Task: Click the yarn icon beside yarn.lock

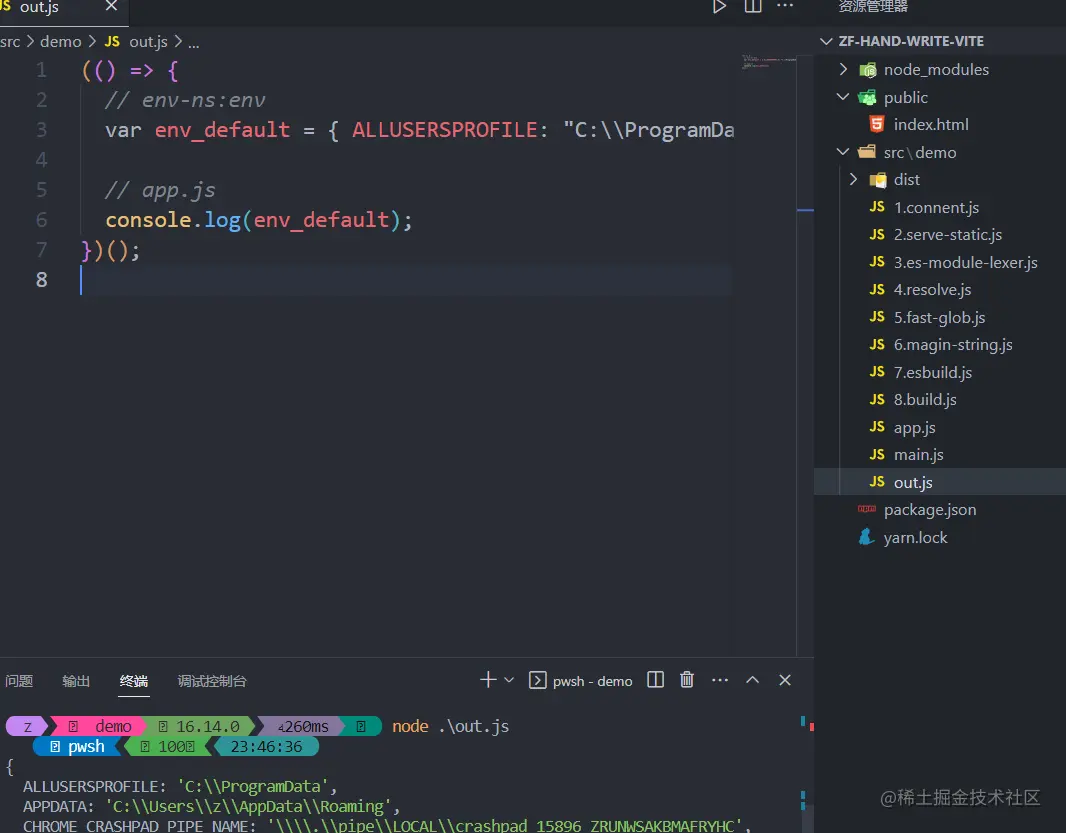Action: (866, 537)
